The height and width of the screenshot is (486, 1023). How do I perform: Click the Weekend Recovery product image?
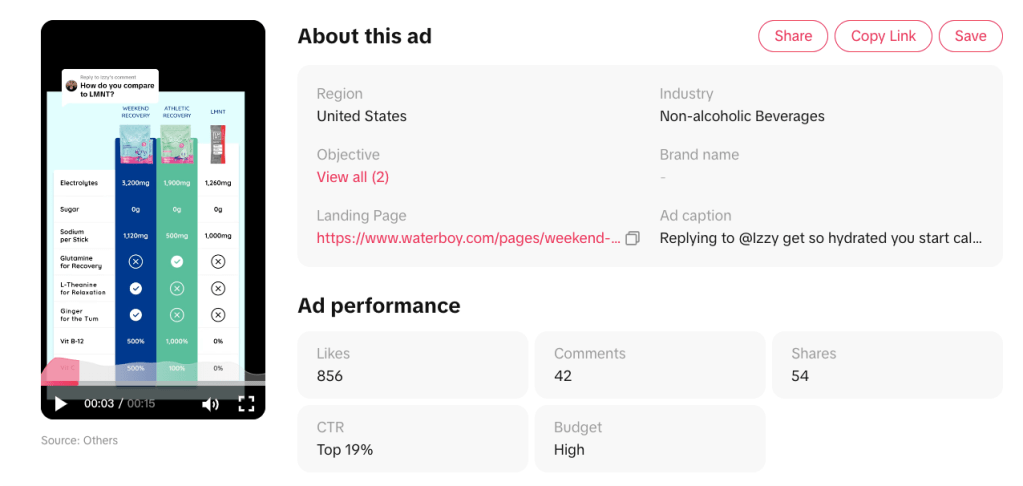tap(135, 147)
